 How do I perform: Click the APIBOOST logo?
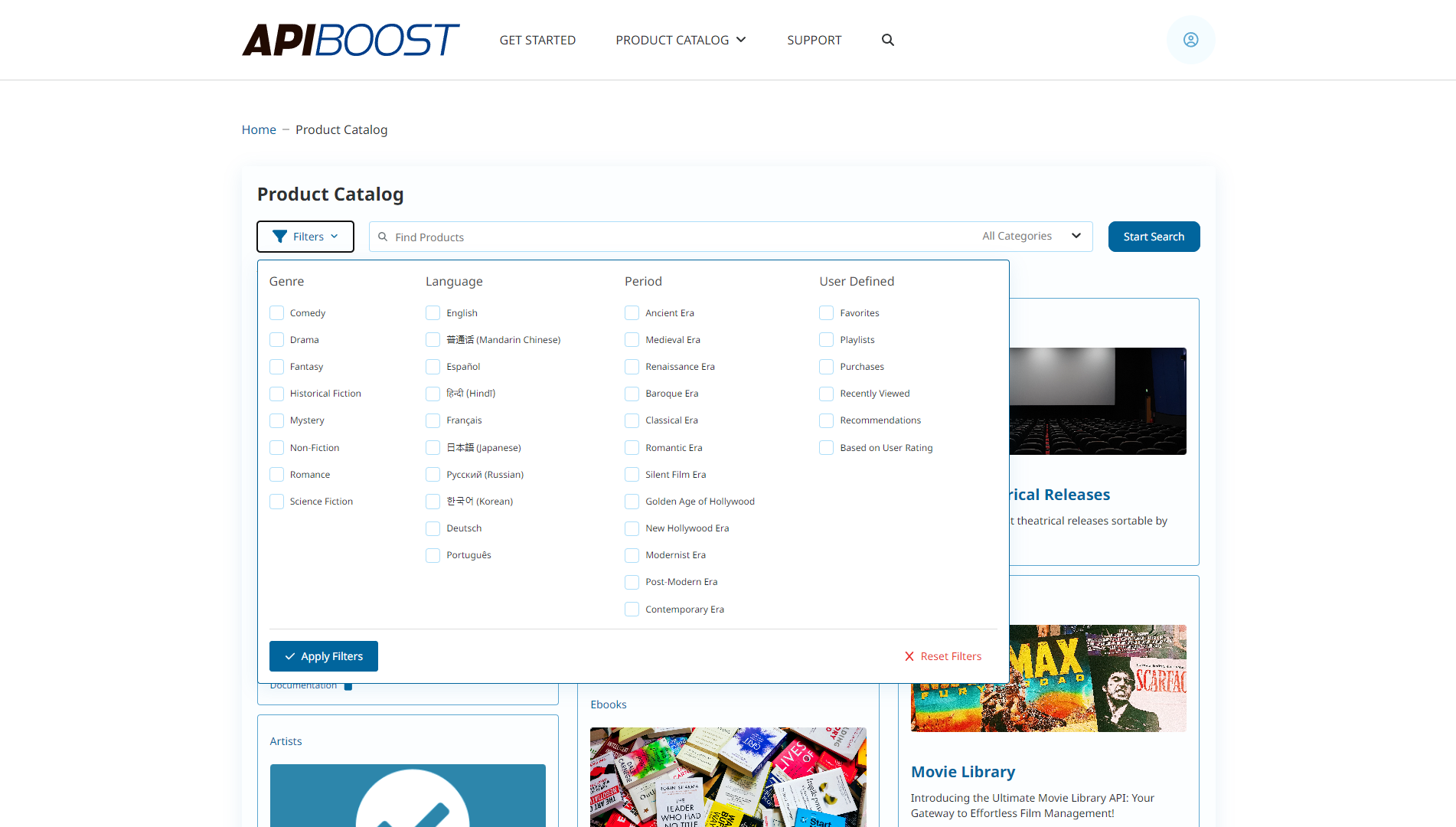[x=351, y=40]
